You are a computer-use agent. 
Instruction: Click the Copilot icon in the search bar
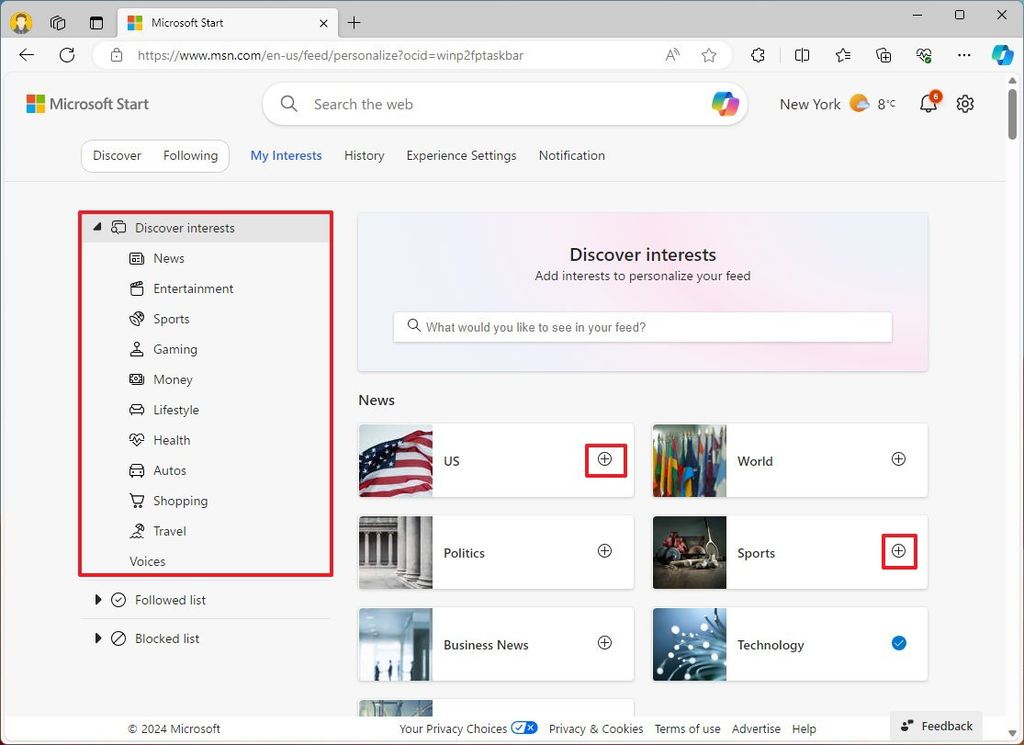(x=725, y=103)
